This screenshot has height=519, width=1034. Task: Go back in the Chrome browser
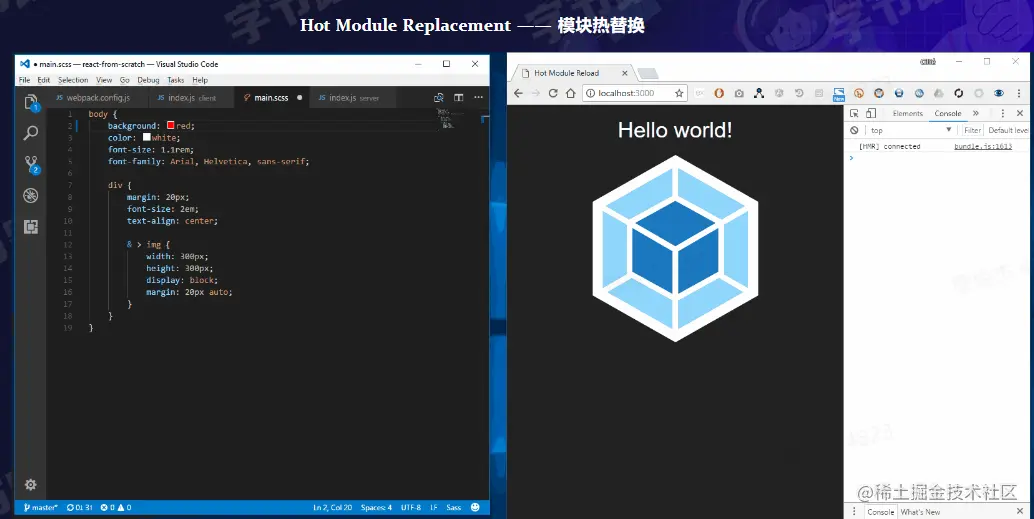(x=518, y=93)
